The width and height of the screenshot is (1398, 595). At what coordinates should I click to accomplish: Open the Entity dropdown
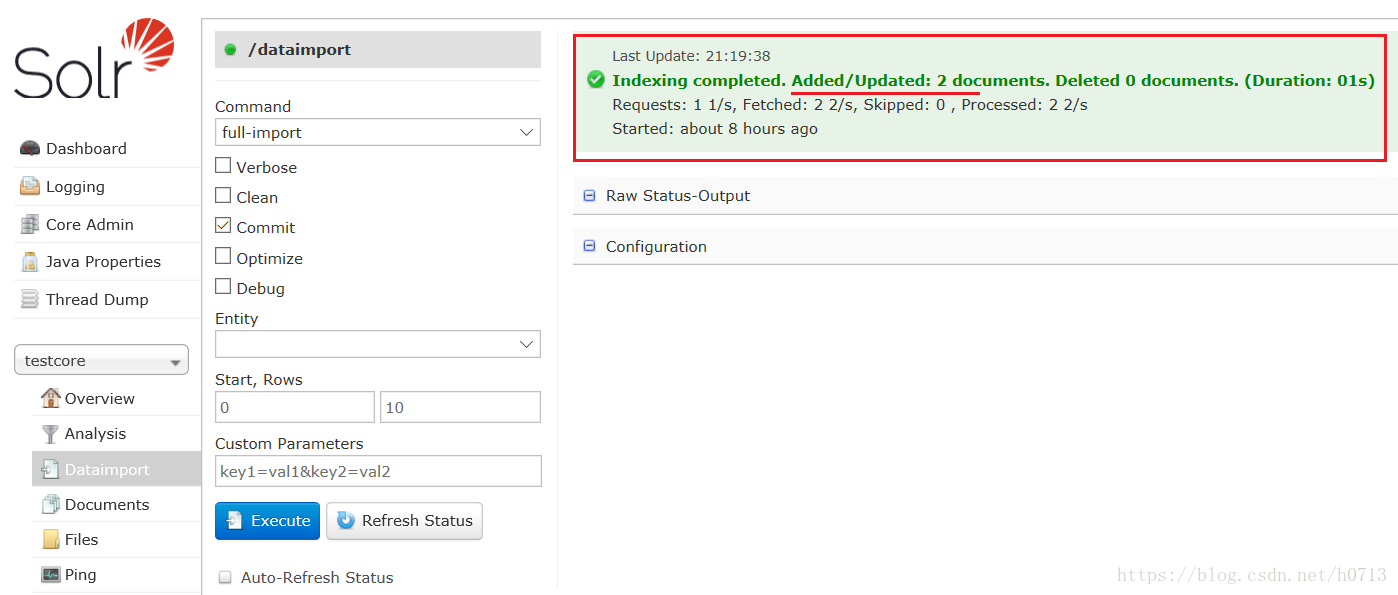378,344
